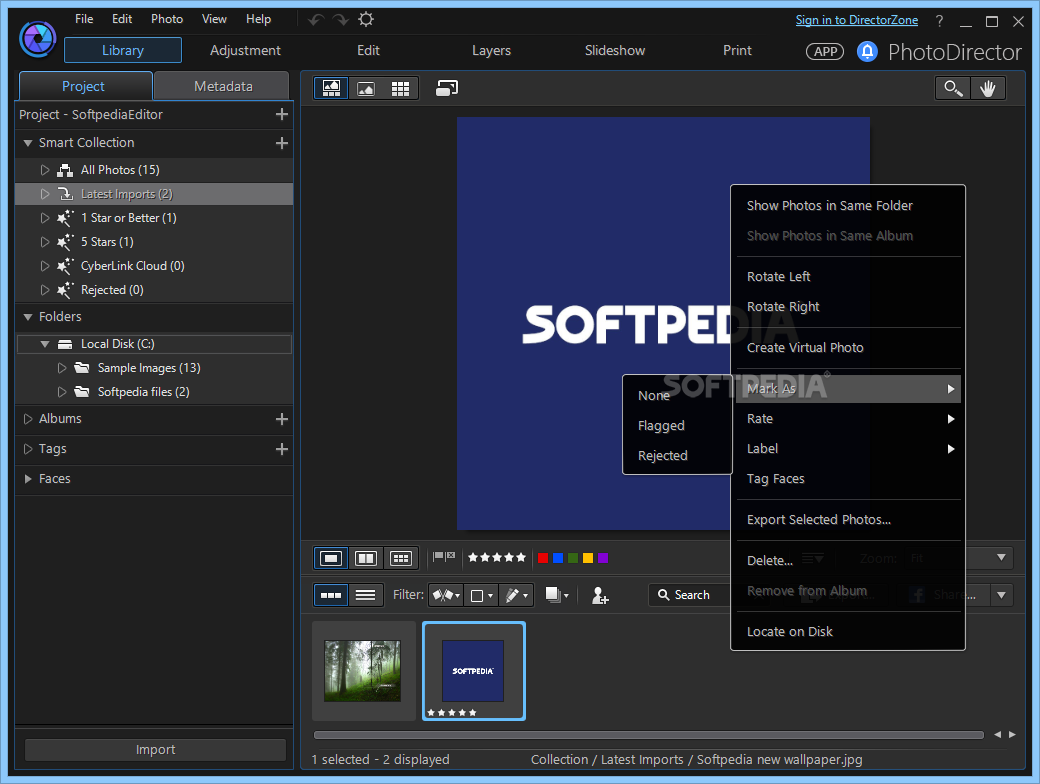Undo the last action arrow
Viewport: 1040px width, 784px height.
click(x=316, y=20)
